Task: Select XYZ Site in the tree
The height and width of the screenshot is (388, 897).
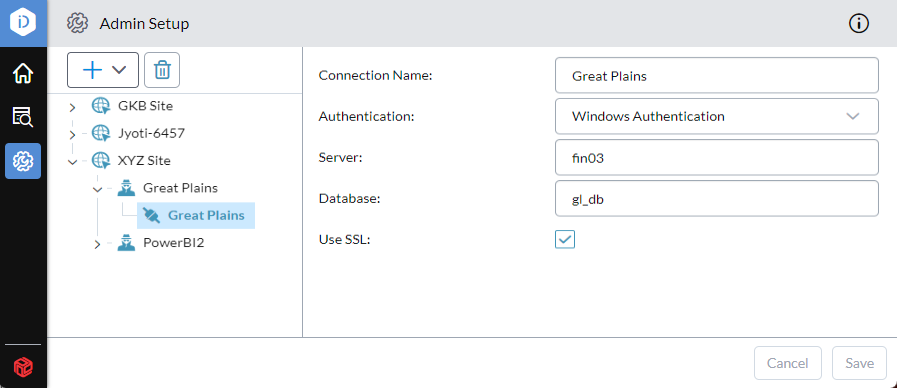Action: (144, 161)
